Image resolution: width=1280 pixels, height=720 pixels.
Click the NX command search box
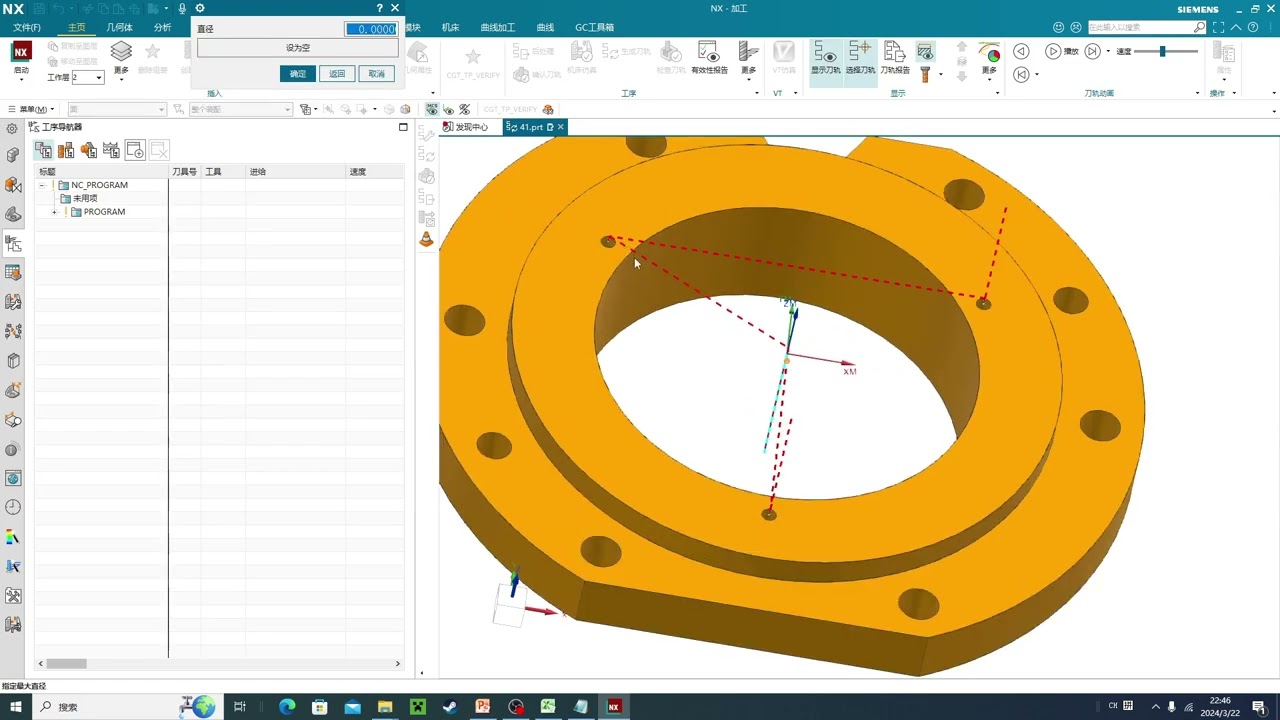(1147, 27)
